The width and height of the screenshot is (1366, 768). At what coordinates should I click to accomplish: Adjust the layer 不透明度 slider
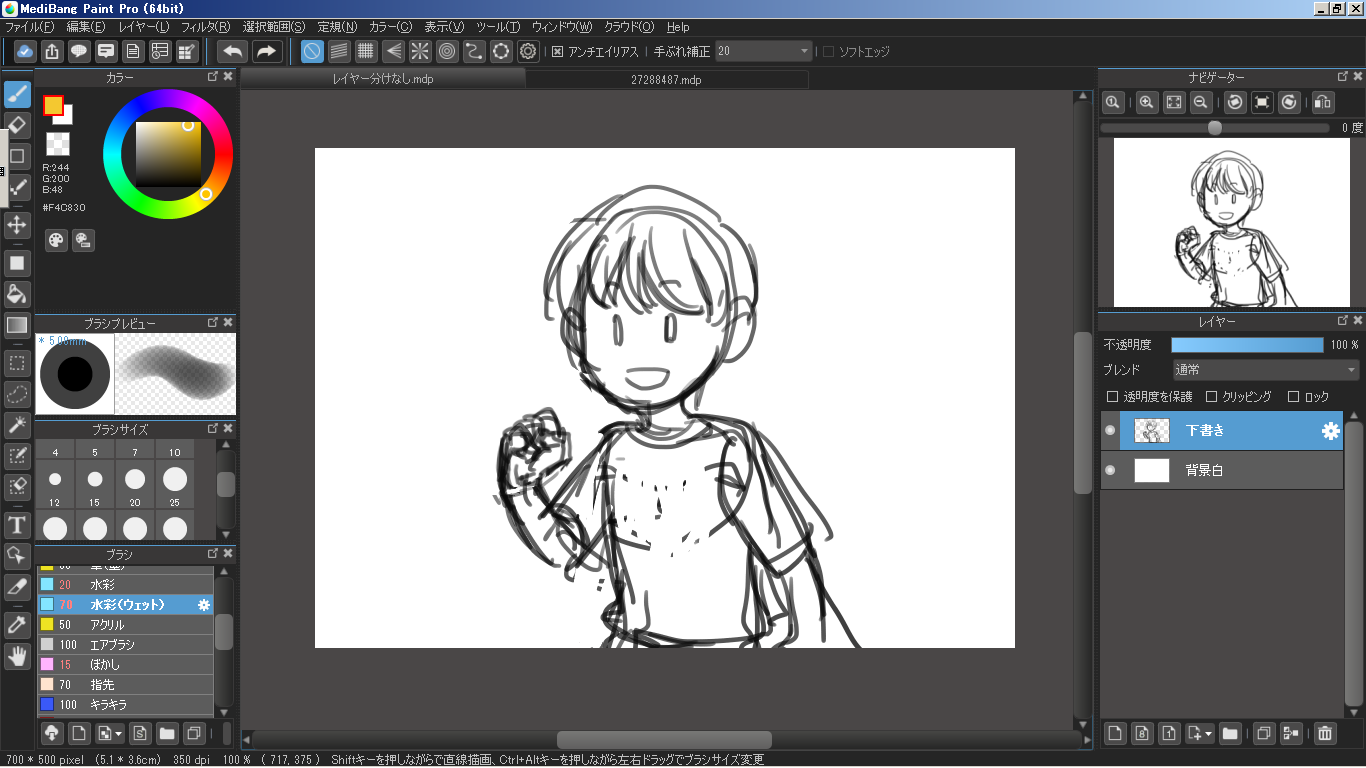point(1247,345)
